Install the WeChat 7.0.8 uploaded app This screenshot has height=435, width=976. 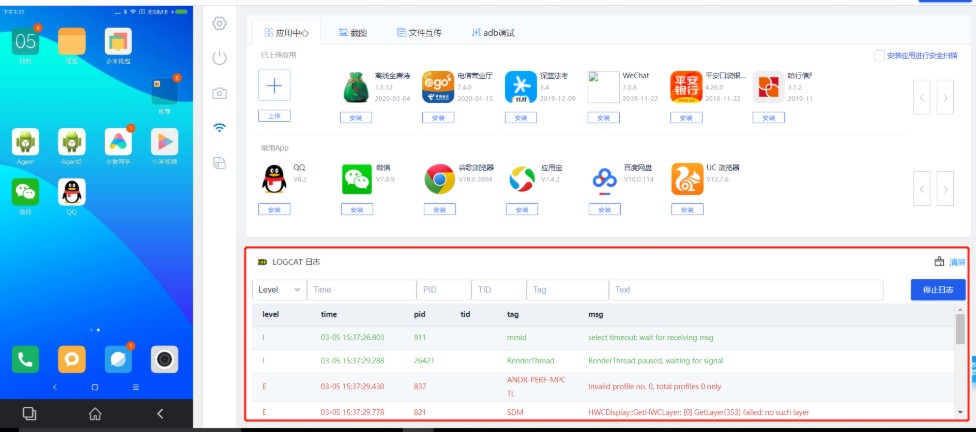pyautogui.click(x=603, y=118)
